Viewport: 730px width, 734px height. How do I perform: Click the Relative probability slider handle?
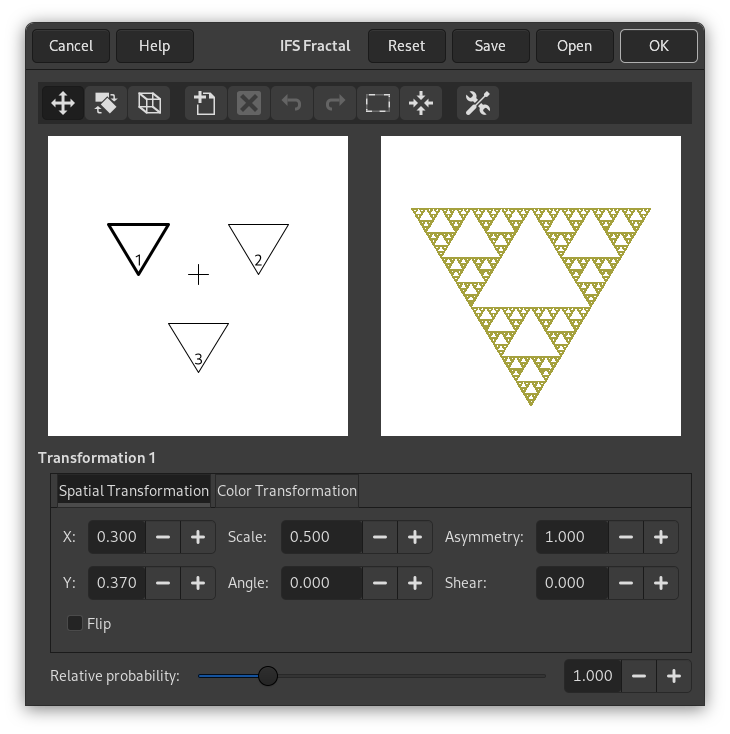pyautogui.click(x=268, y=676)
